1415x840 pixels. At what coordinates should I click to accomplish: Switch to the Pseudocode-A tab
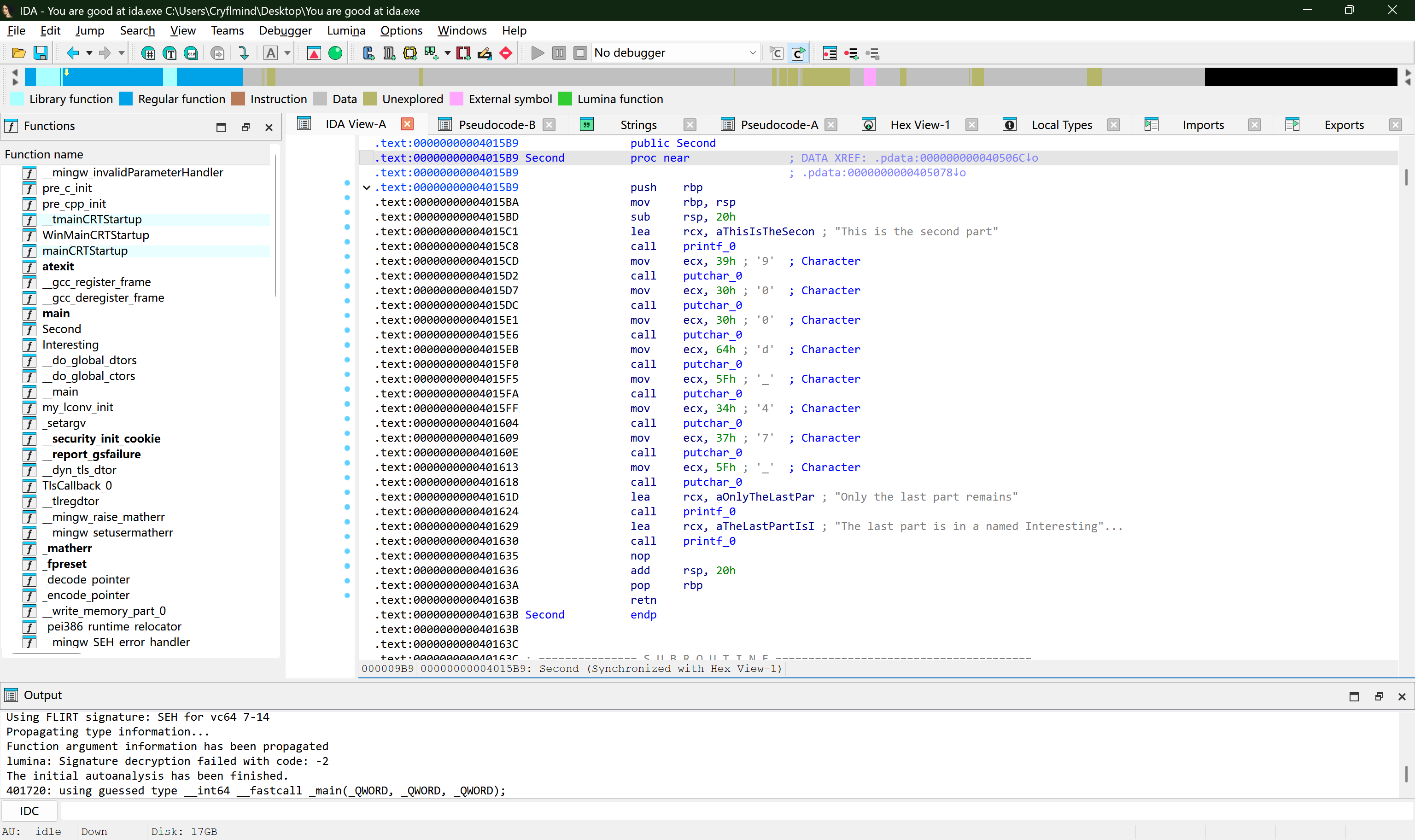tap(779, 124)
